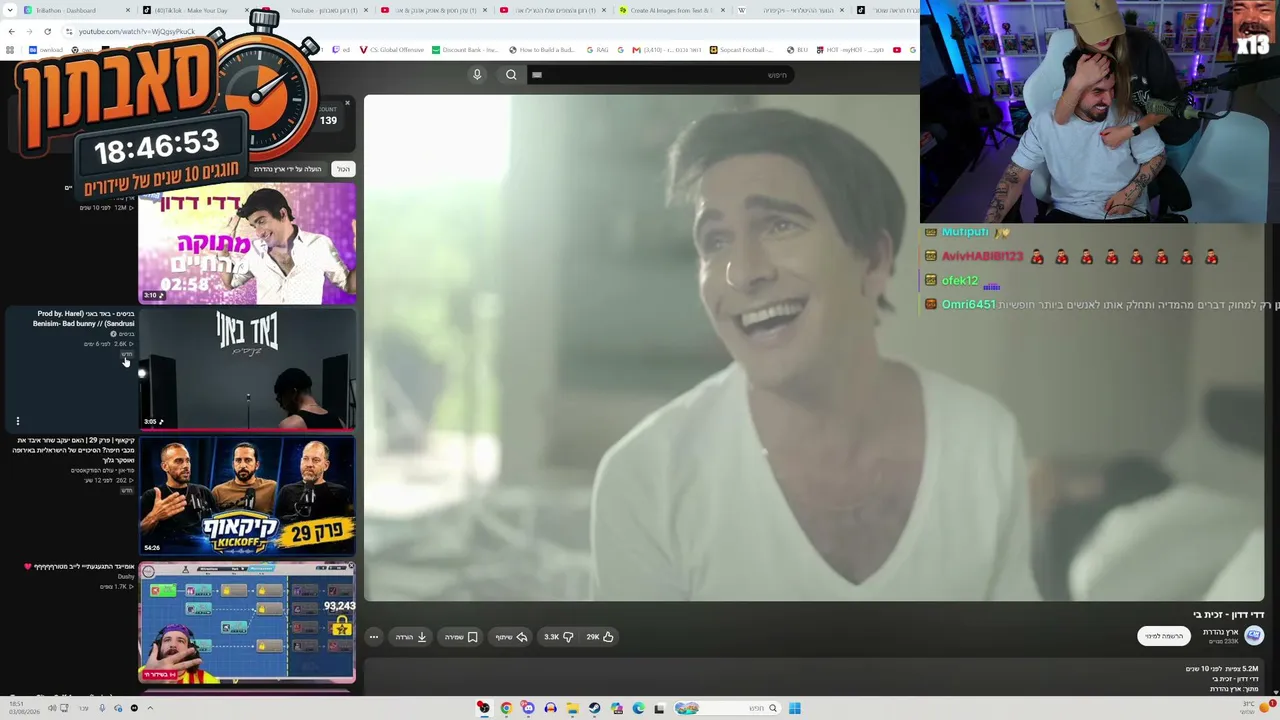Open the Windows Start menu

point(795,708)
